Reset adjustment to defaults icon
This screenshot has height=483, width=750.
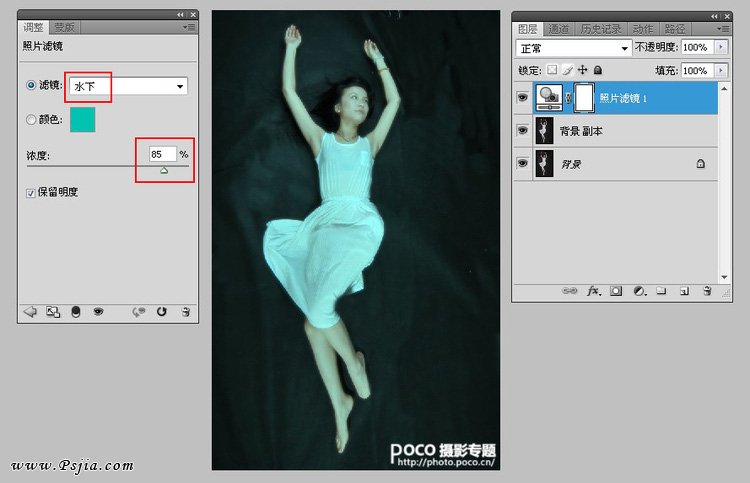coord(162,312)
